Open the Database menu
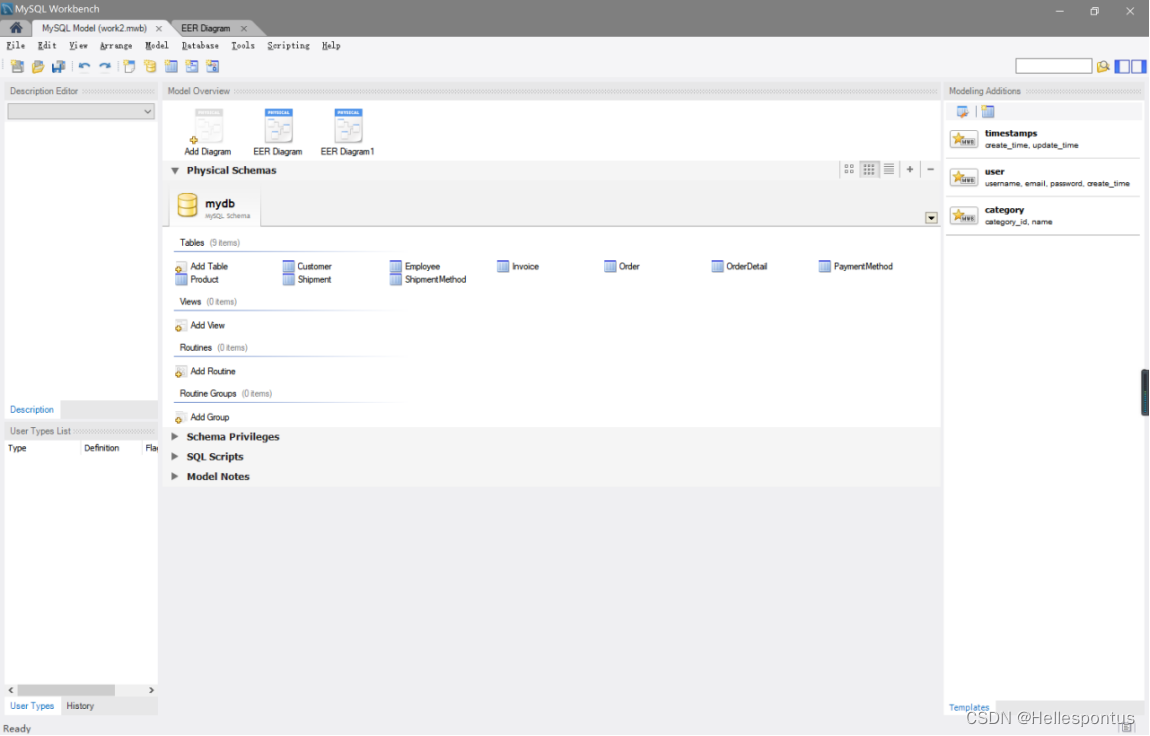Image resolution: width=1150 pixels, height=736 pixels. pos(200,45)
